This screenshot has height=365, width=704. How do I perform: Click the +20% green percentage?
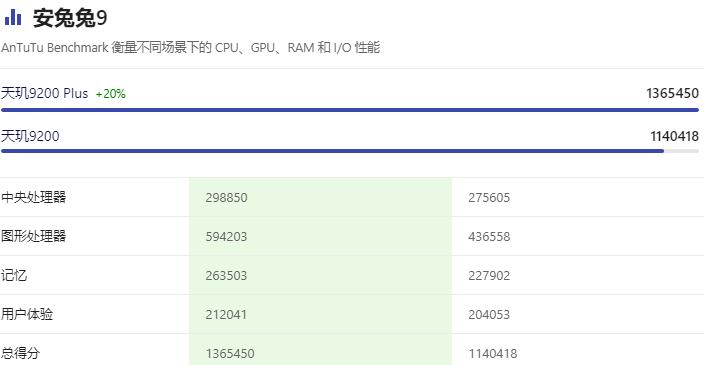(x=110, y=94)
